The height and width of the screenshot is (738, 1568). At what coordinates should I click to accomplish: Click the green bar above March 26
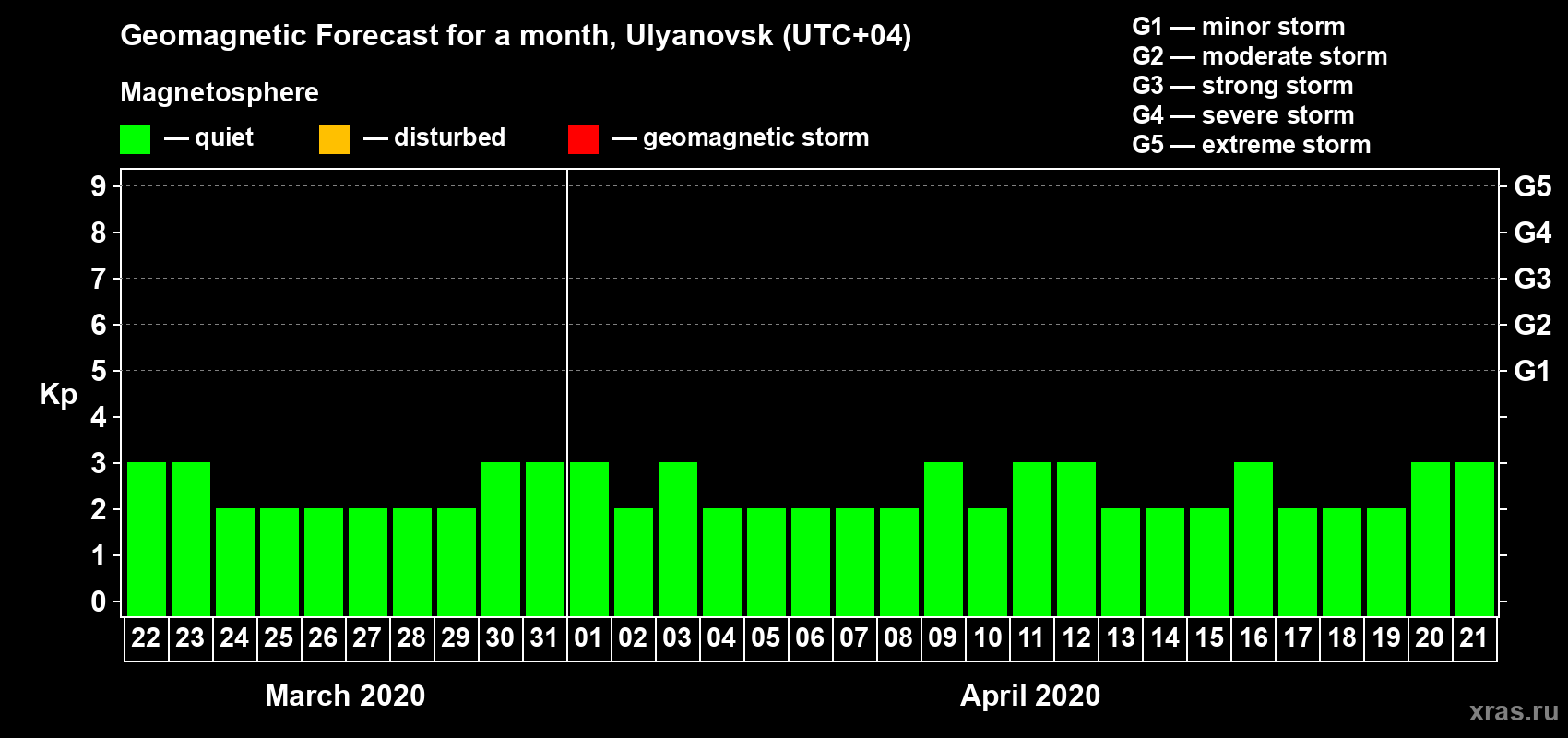324,562
